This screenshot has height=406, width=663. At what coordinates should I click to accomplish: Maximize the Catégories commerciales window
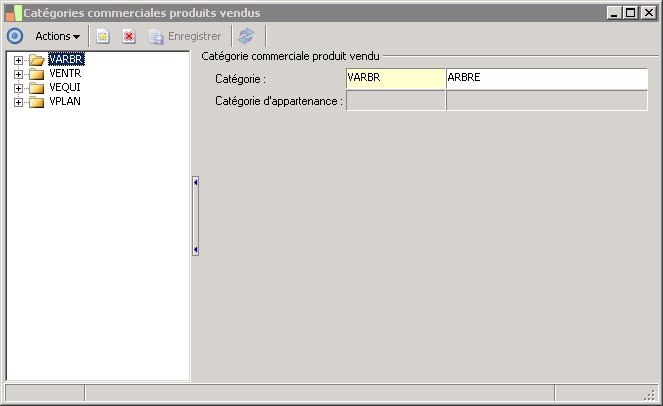[x=630, y=13]
